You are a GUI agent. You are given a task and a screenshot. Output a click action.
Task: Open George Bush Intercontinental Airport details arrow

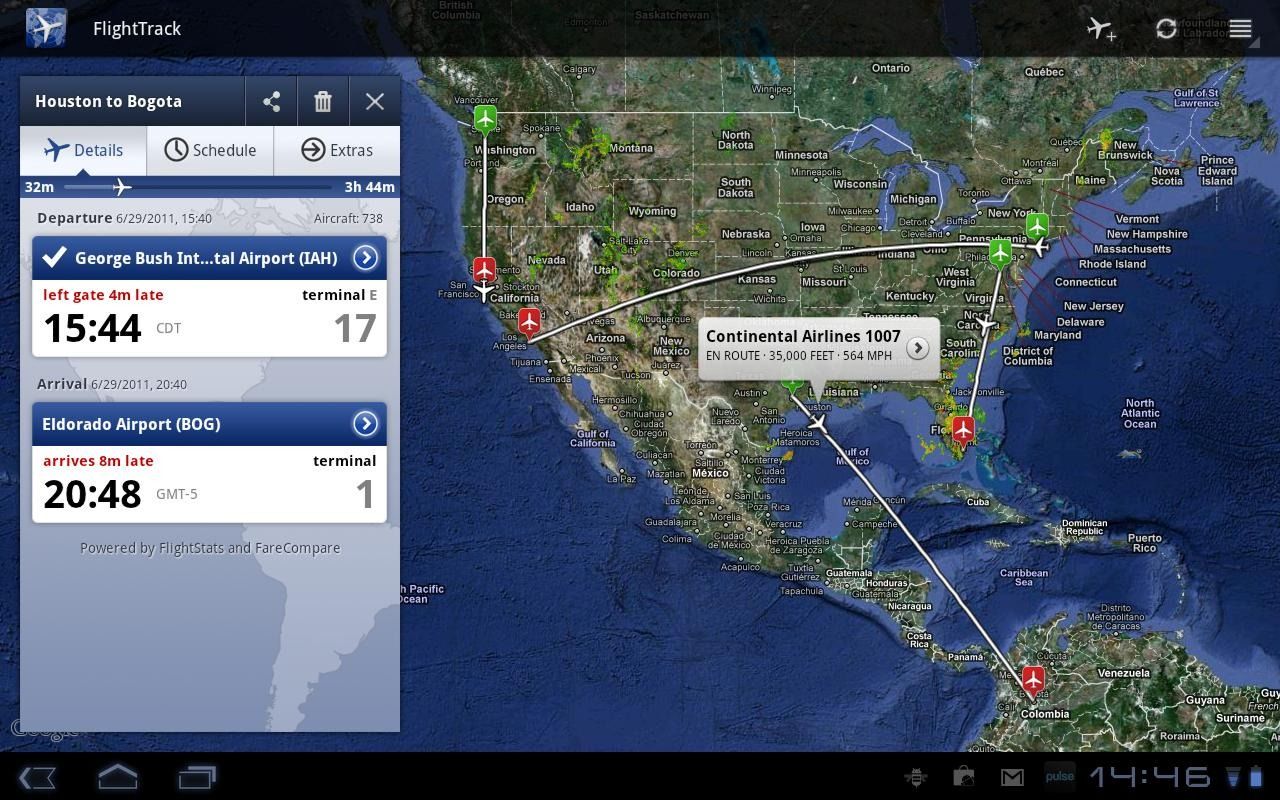(x=366, y=257)
